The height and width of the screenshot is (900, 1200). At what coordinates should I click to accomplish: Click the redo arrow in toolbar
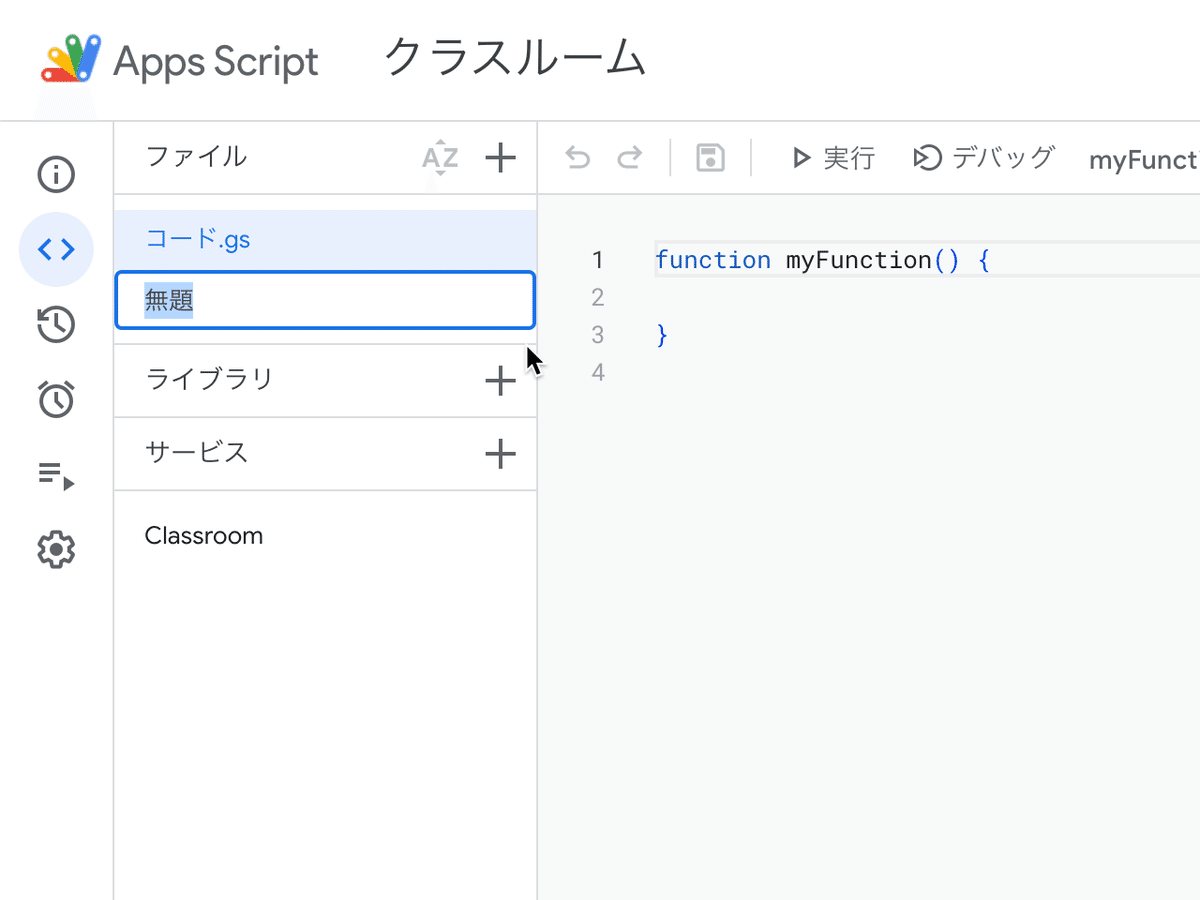[629, 158]
